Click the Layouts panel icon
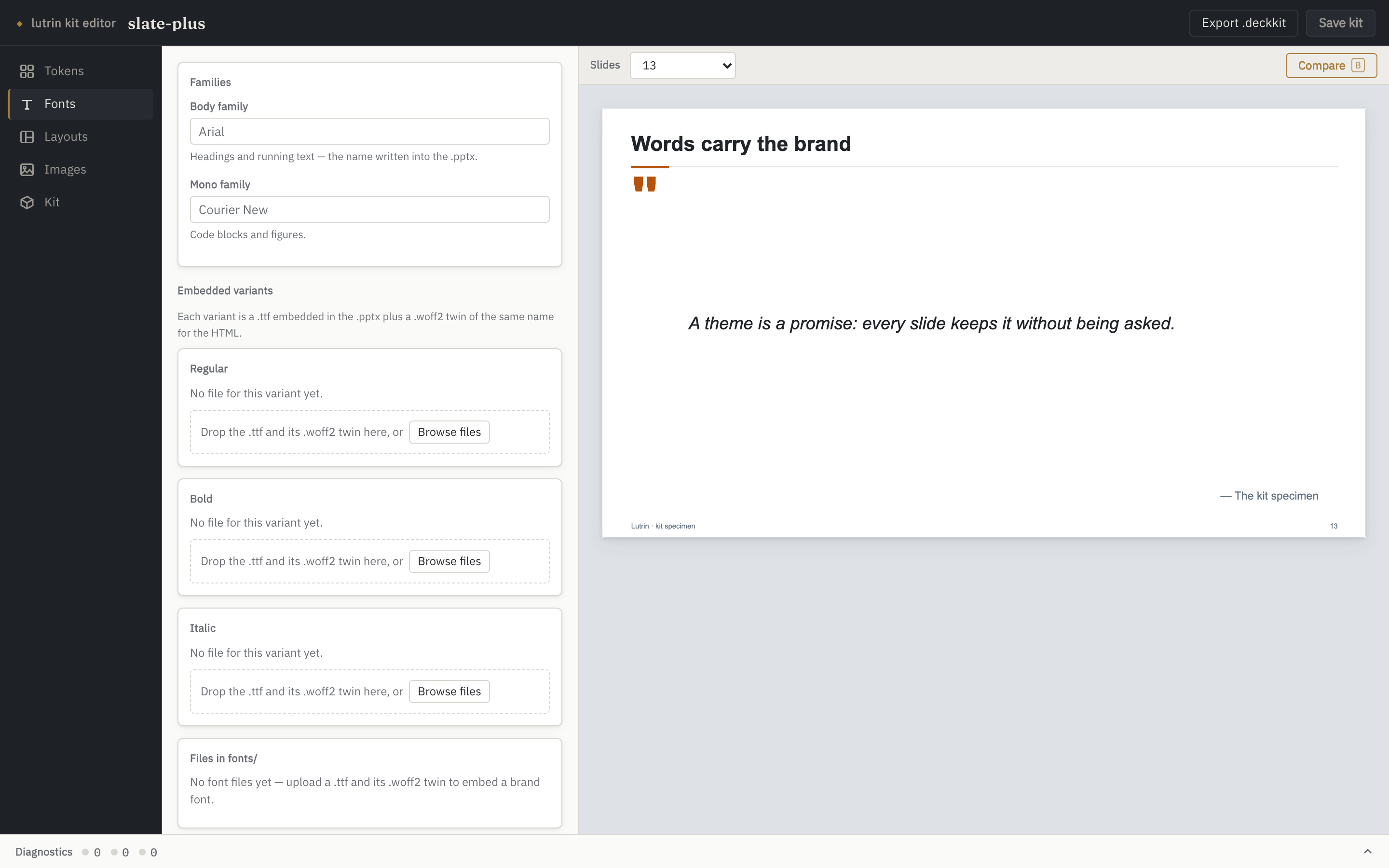1389x868 pixels. 27,136
